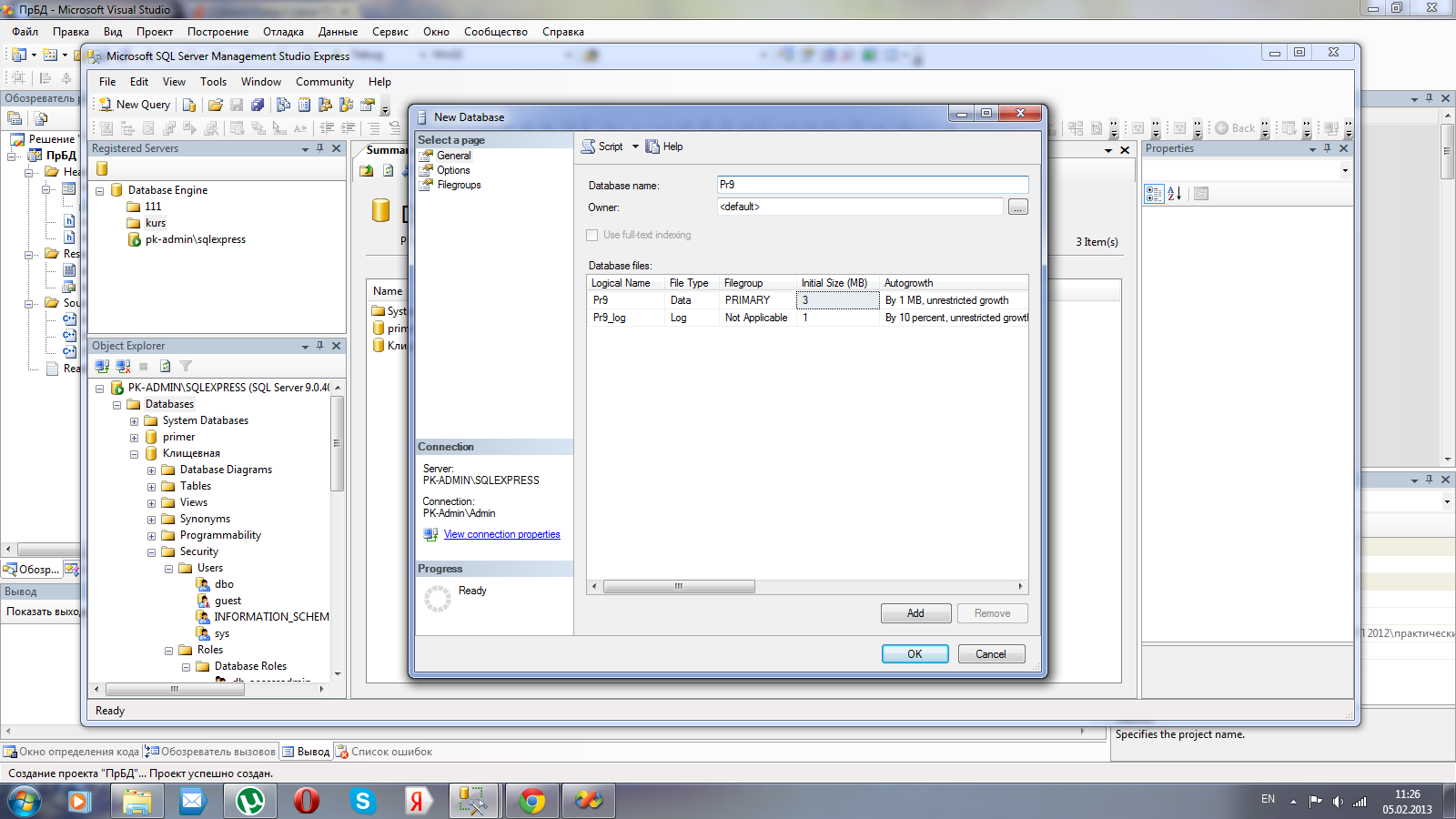Click the database files horizontal scrollbar
1456x819 pixels.
(x=679, y=587)
